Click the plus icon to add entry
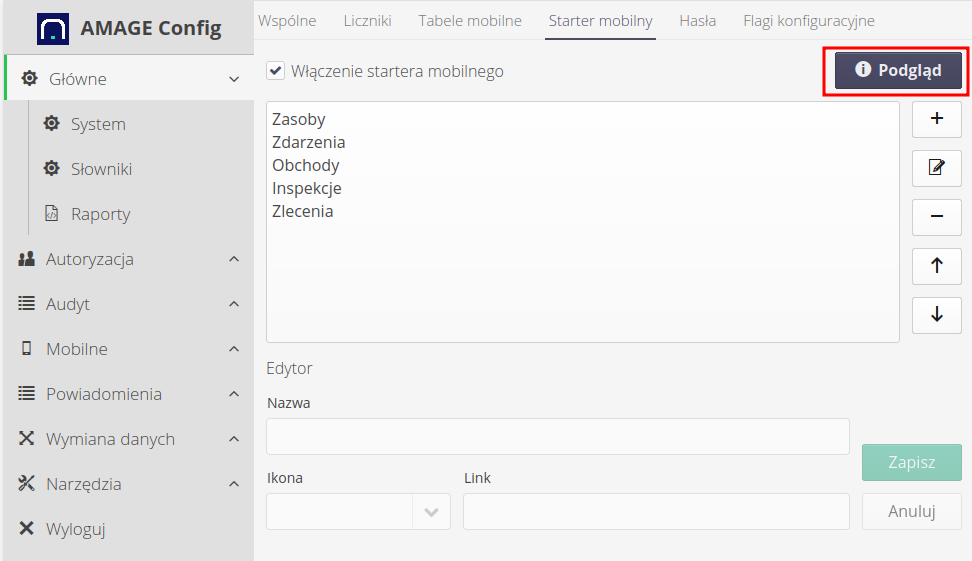Screen dimensions: 972x561 [937, 119]
